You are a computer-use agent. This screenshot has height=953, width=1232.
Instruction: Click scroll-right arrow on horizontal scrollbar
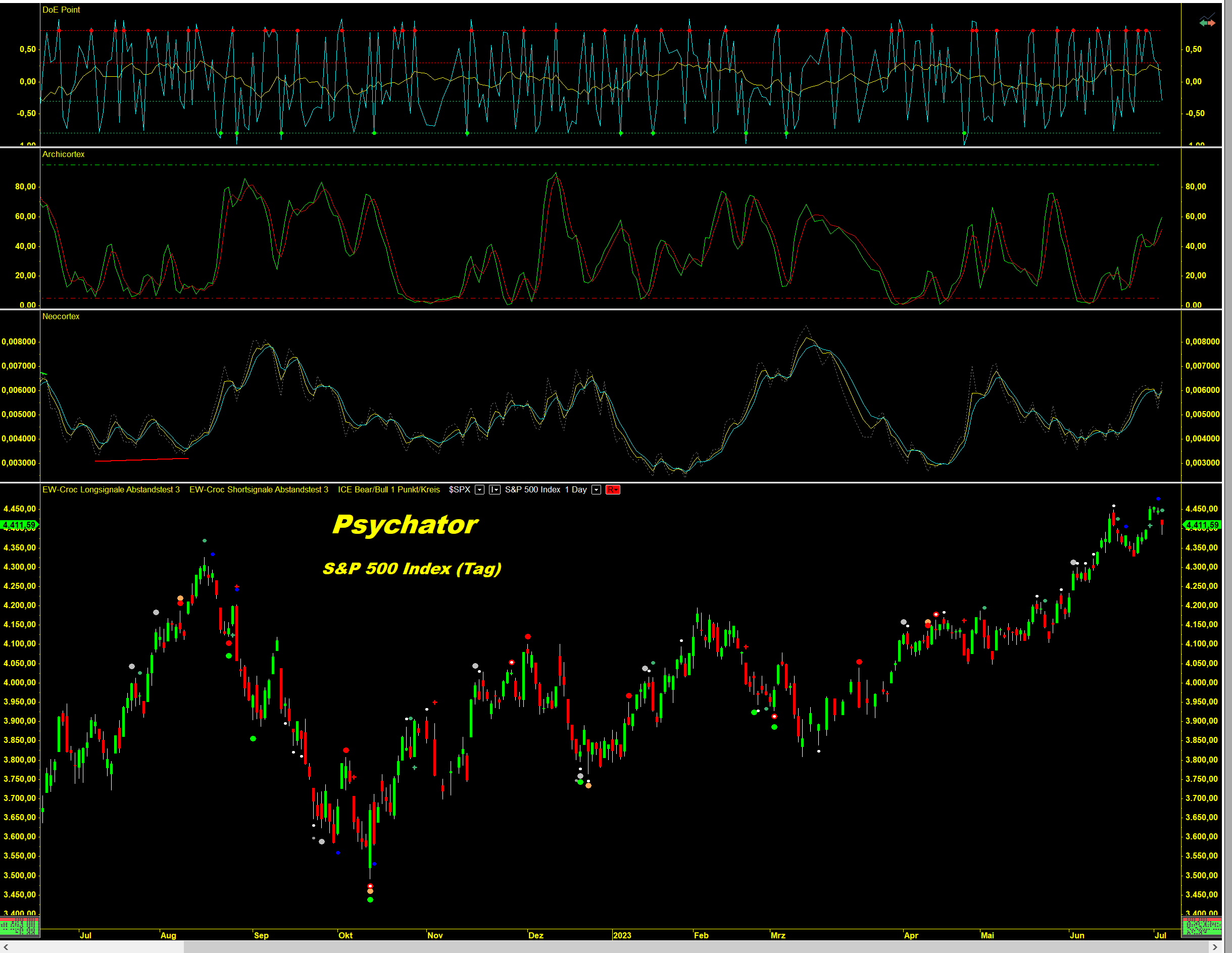point(1214,947)
